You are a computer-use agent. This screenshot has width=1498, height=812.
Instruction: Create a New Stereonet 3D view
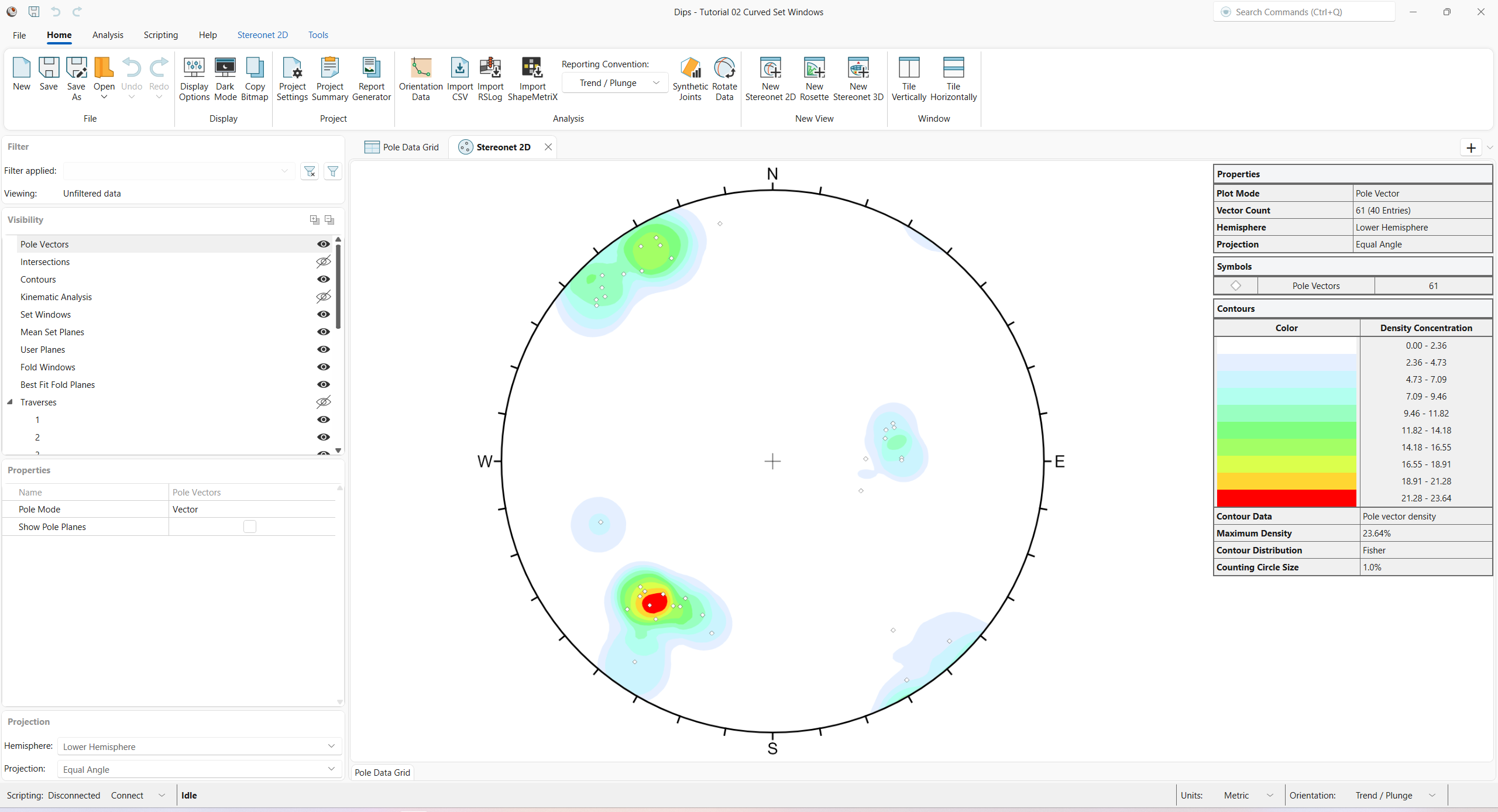pos(858,78)
